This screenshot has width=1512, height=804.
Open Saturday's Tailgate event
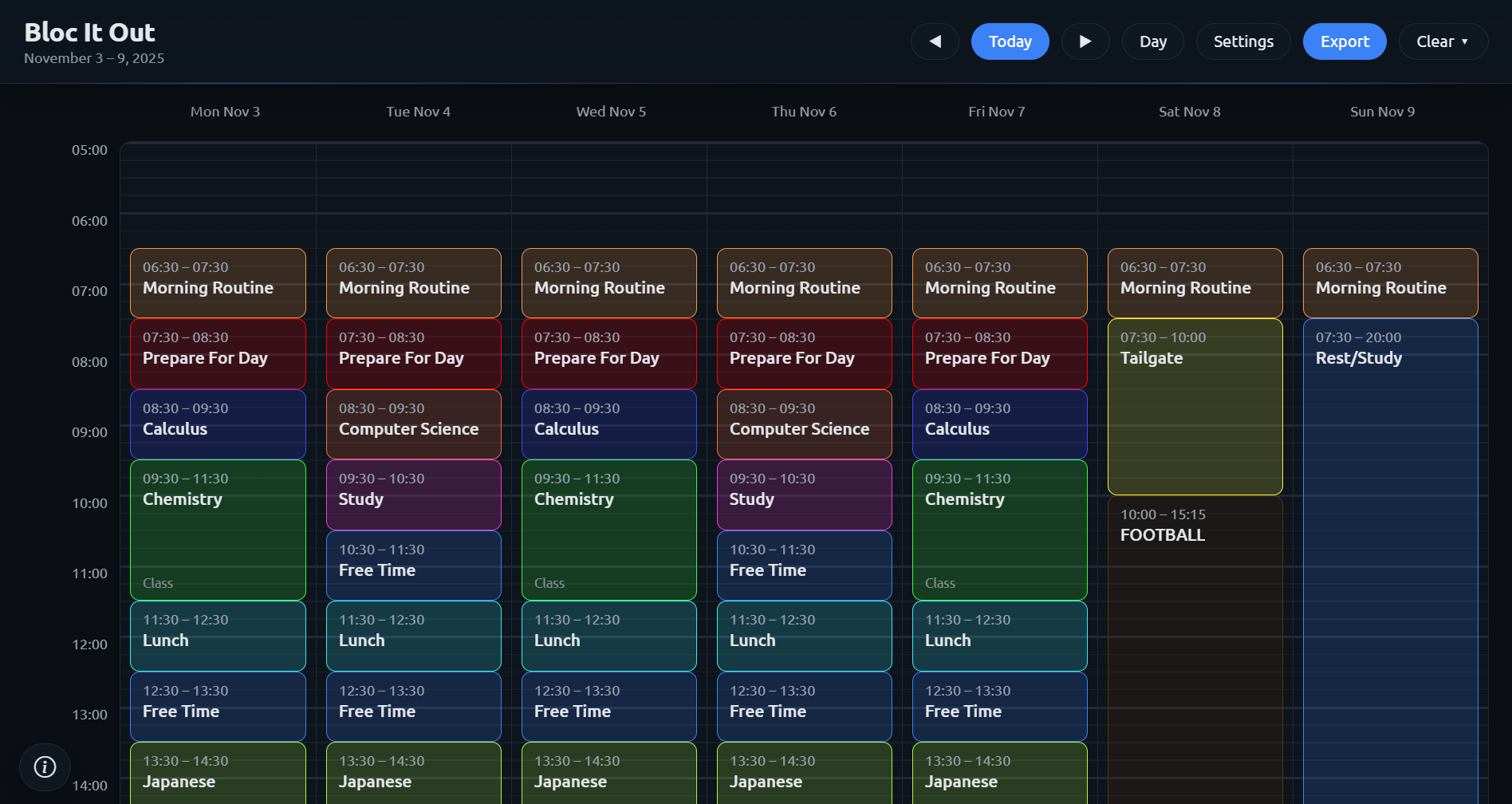pos(1195,407)
